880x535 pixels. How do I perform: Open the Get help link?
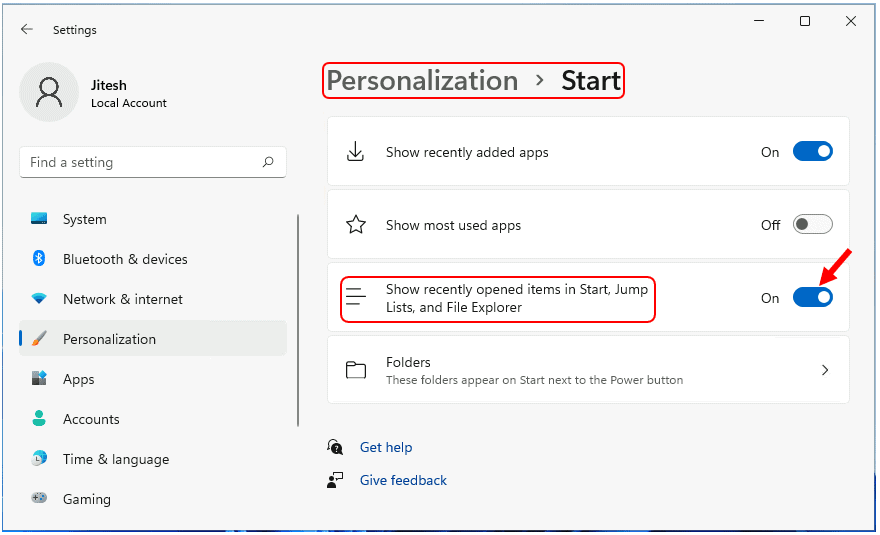pyautogui.click(x=386, y=447)
